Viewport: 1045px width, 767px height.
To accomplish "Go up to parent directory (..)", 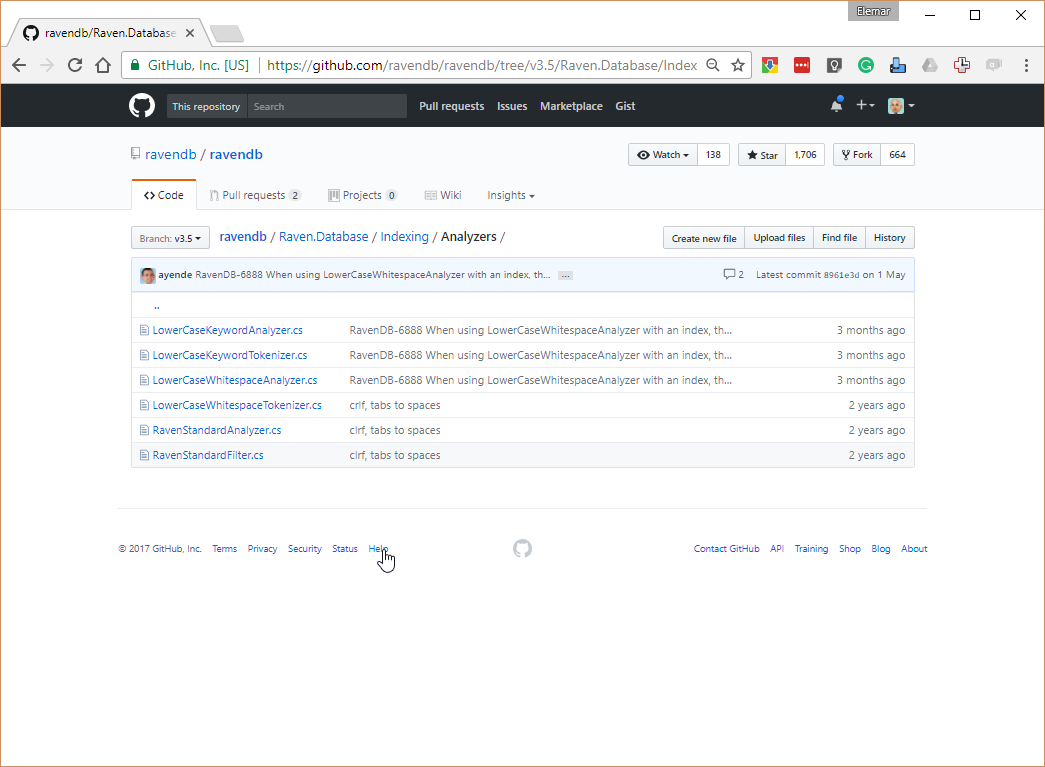I will (157, 306).
